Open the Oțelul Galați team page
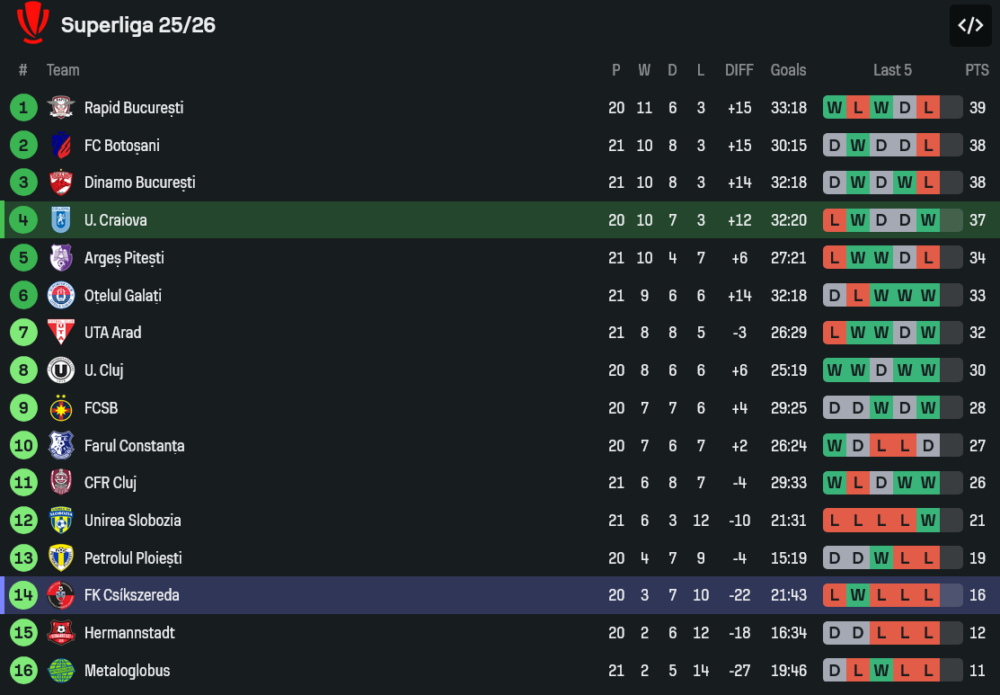1000x695 pixels. pos(123,295)
